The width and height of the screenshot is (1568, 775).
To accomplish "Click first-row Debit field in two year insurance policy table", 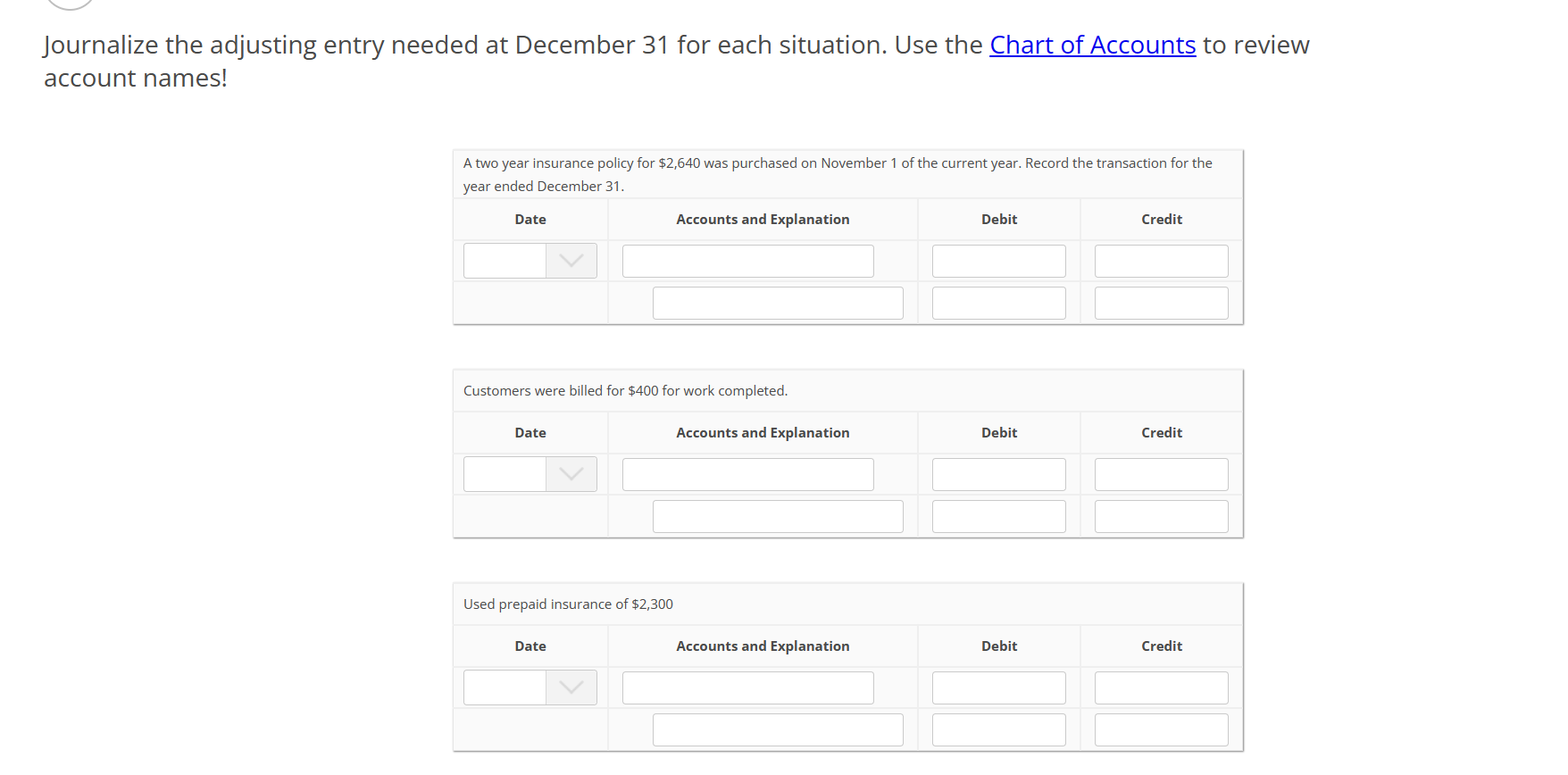I will click(x=999, y=261).
